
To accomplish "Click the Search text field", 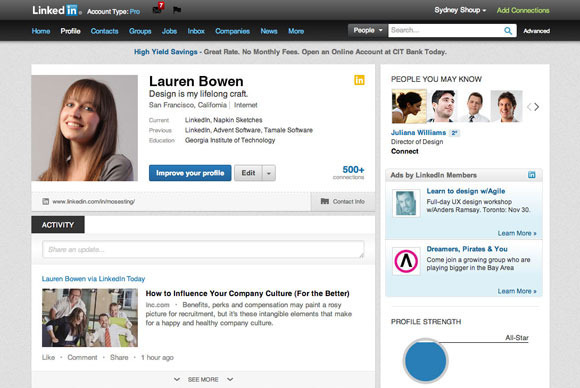I will click(446, 31).
